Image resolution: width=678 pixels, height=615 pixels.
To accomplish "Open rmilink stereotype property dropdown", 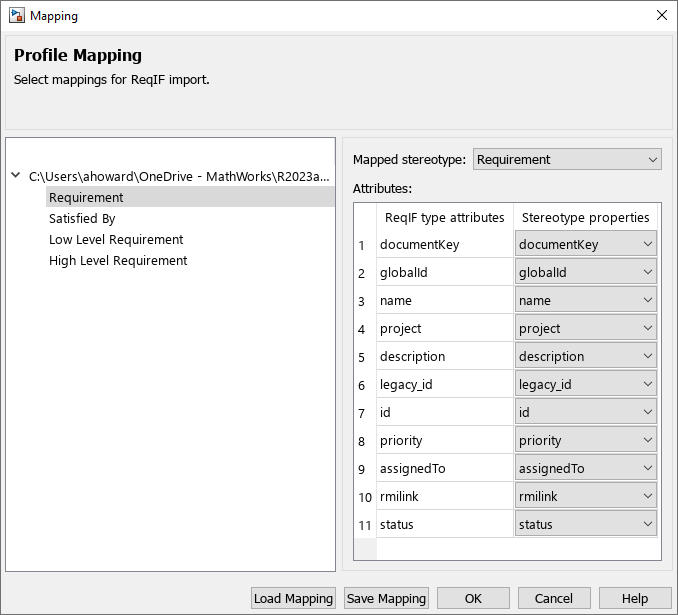I will (585, 496).
